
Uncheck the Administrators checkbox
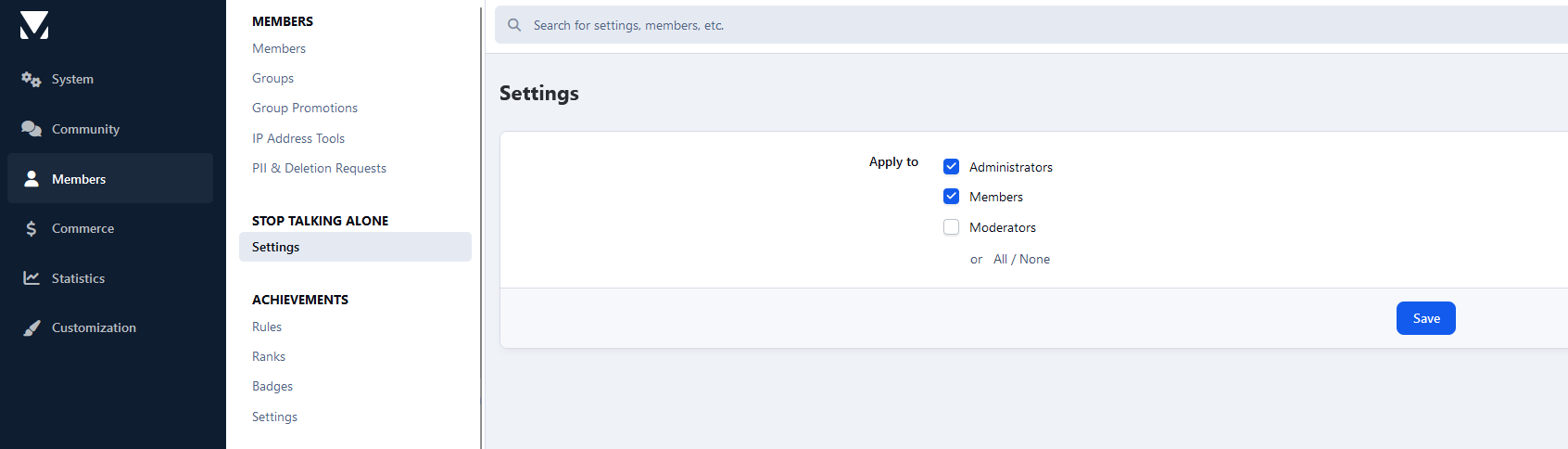[x=951, y=167]
